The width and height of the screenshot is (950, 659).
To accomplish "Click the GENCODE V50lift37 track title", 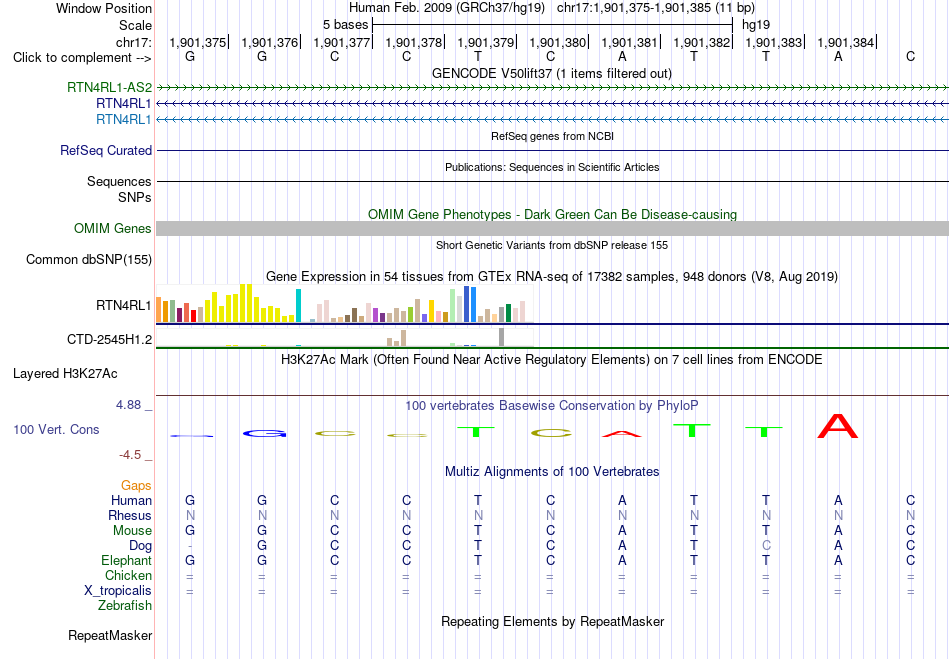I will 552,73.
